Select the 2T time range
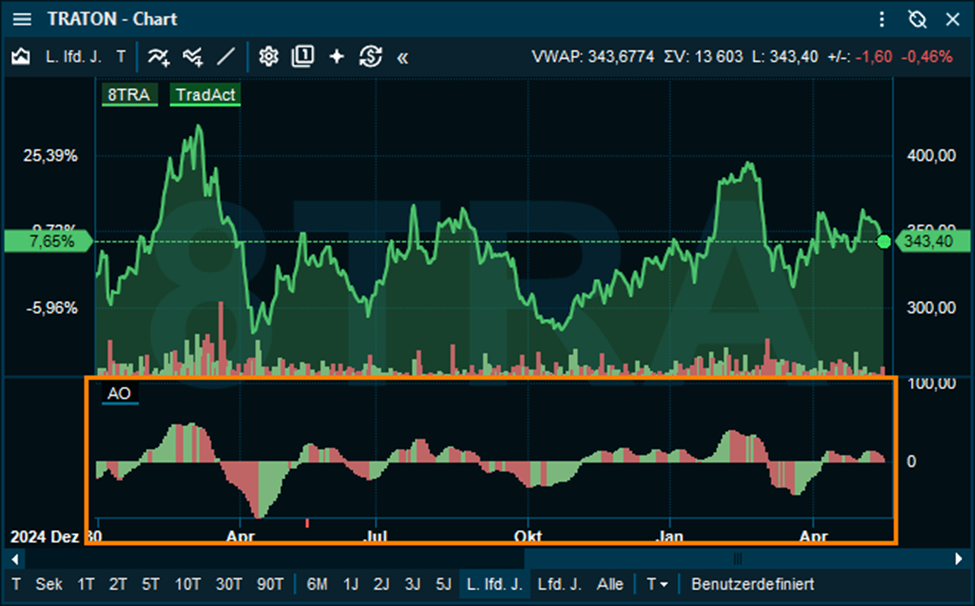The image size is (975, 606). 118,584
